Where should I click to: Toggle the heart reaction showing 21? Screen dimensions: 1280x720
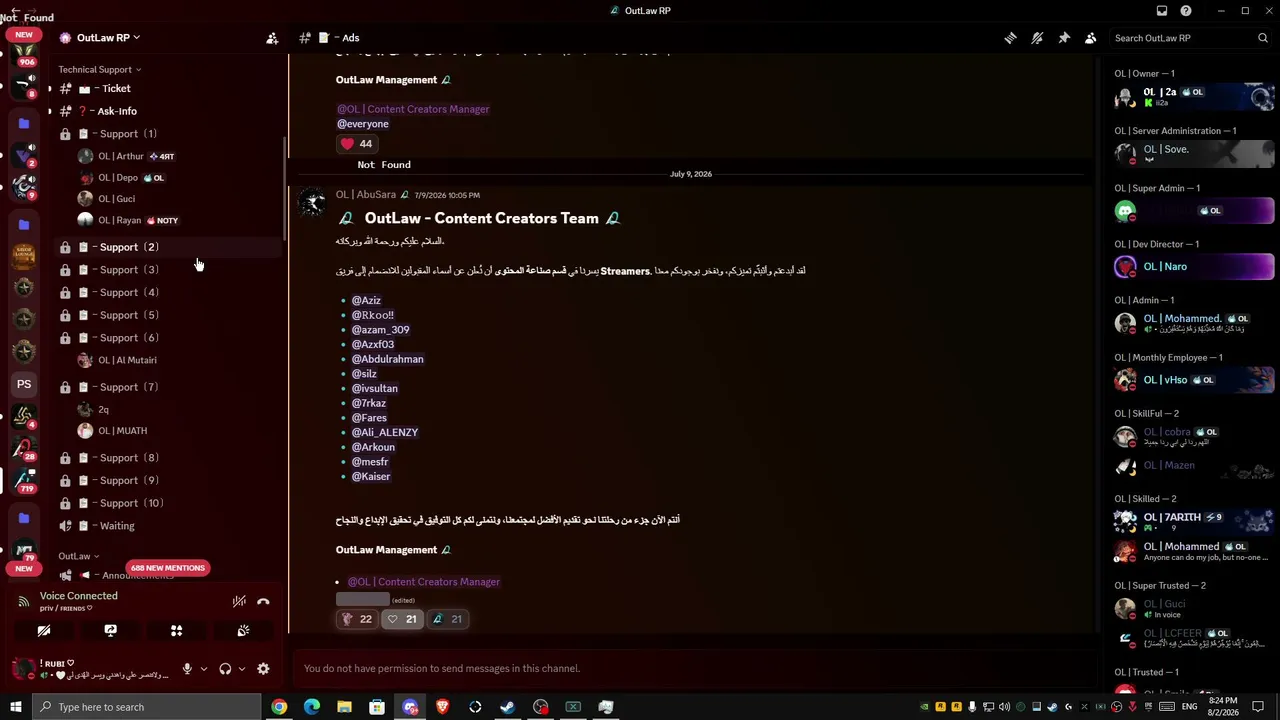(x=402, y=619)
